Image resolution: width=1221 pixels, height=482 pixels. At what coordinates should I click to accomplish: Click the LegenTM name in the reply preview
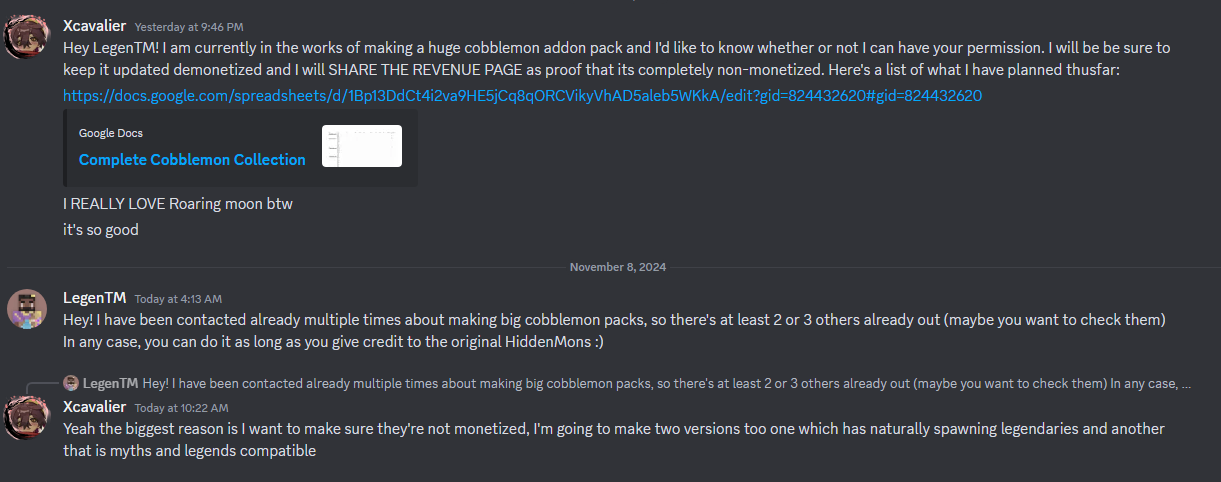coord(110,383)
